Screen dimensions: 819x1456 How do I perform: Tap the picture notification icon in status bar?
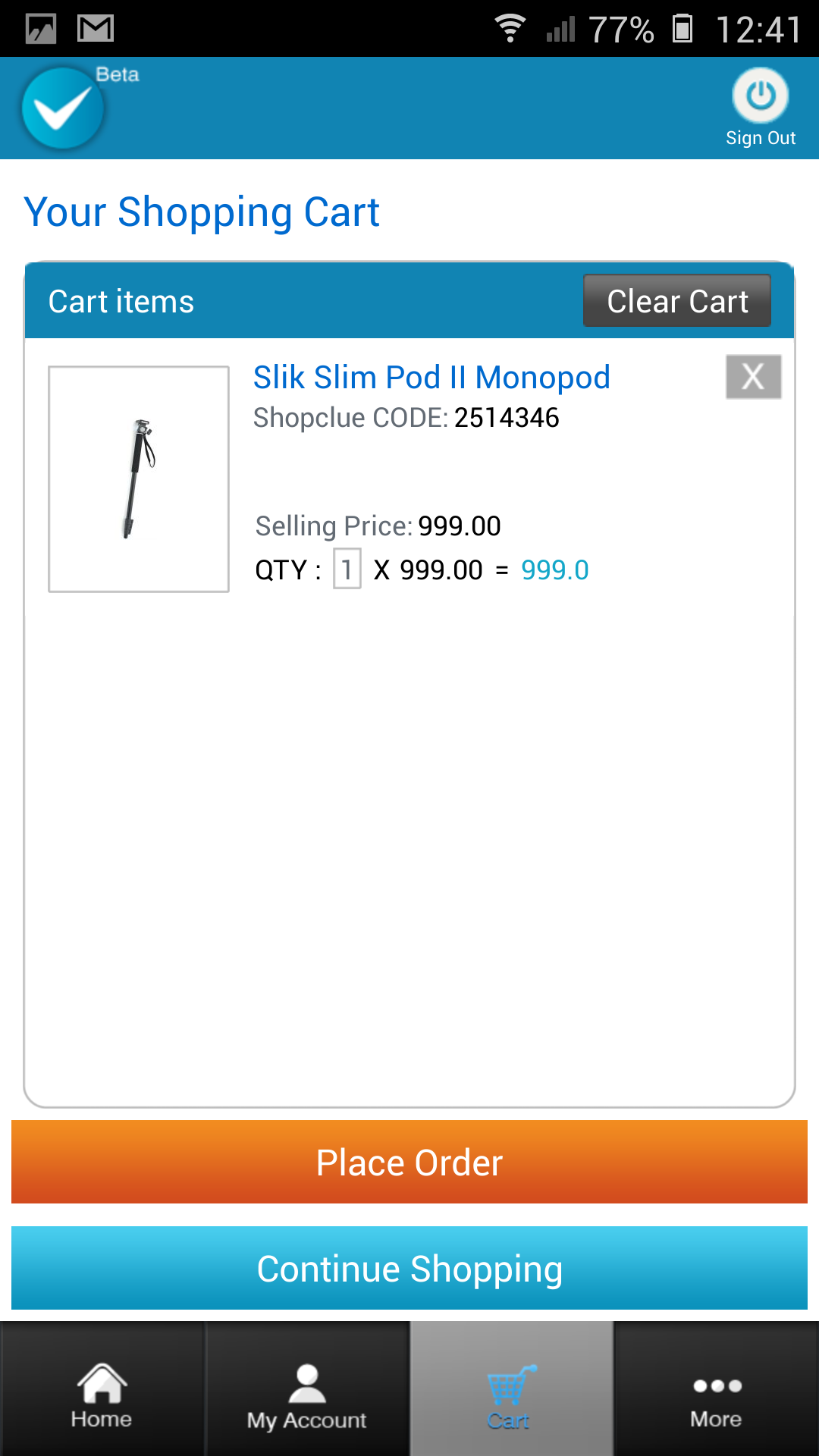point(41,29)
